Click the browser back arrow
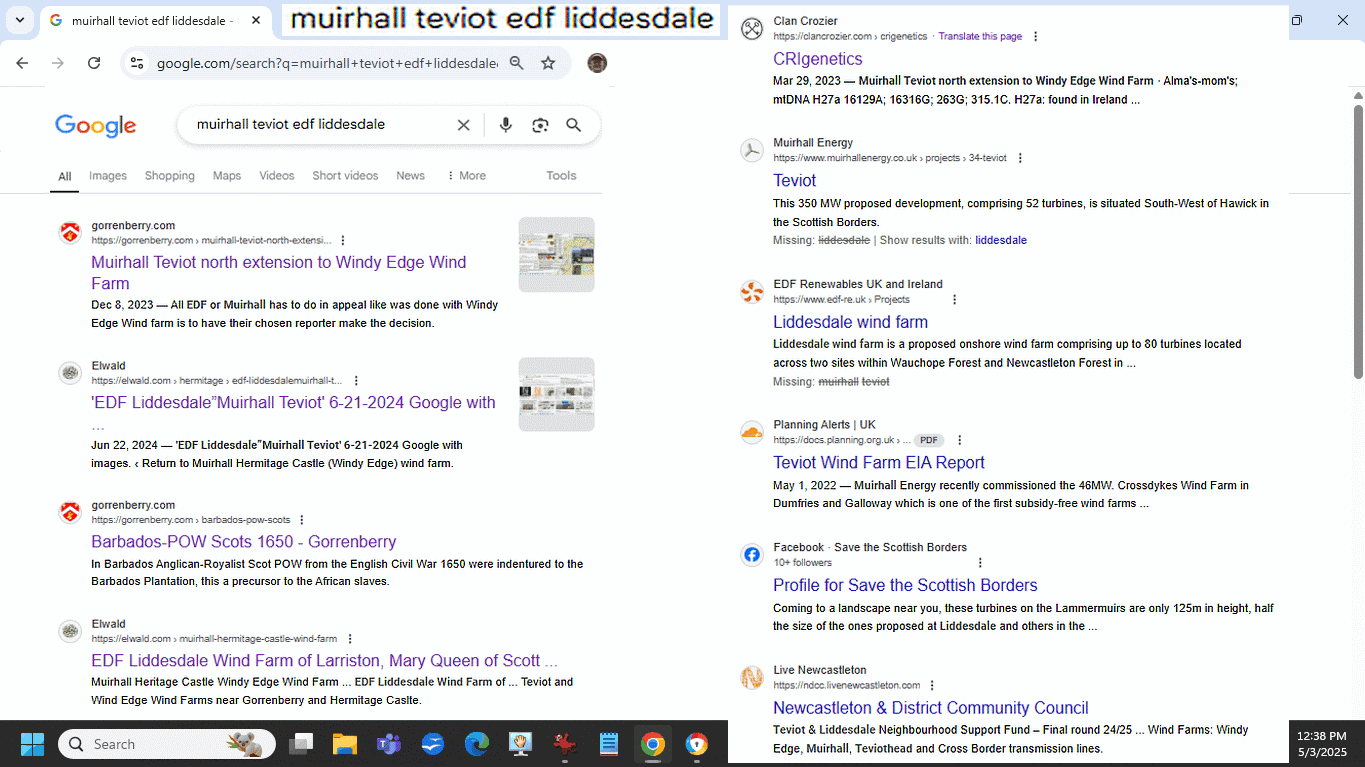The height and width of the screenshot is (767, 1365). coord(22,63)
